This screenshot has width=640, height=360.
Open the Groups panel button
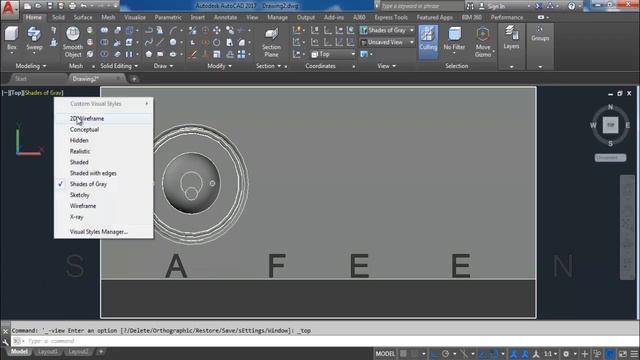coord(540,33)
